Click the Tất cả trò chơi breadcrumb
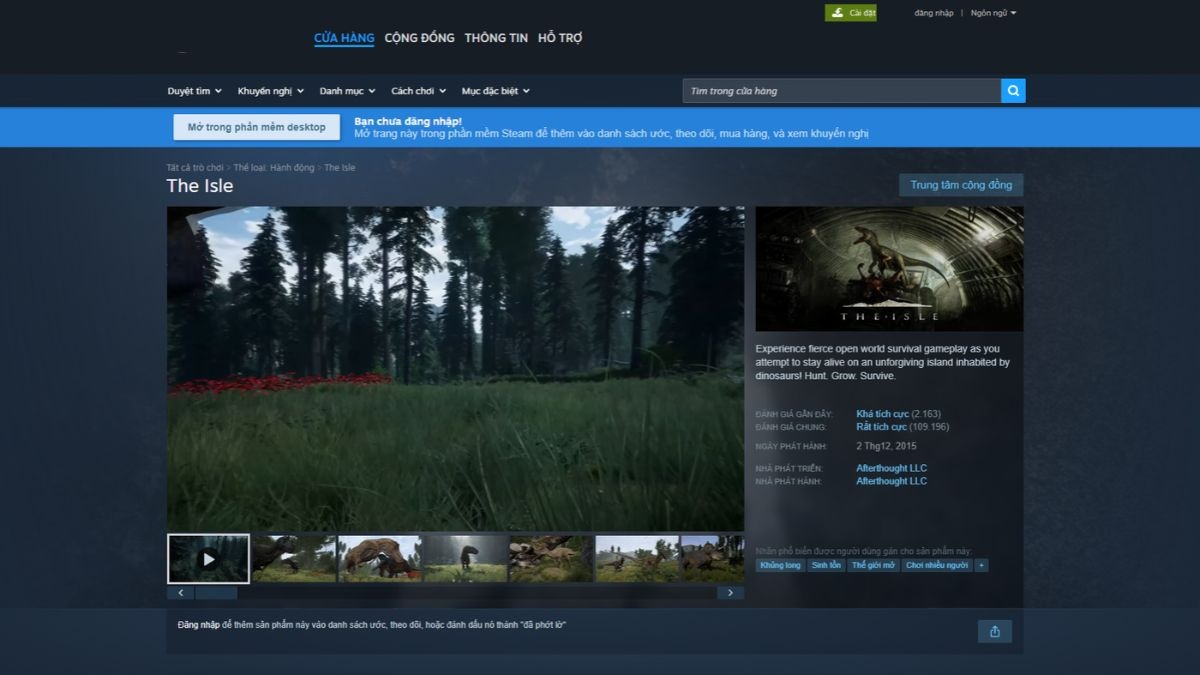The height and width of the screenshot is (675, 1200). click(195, 168)
